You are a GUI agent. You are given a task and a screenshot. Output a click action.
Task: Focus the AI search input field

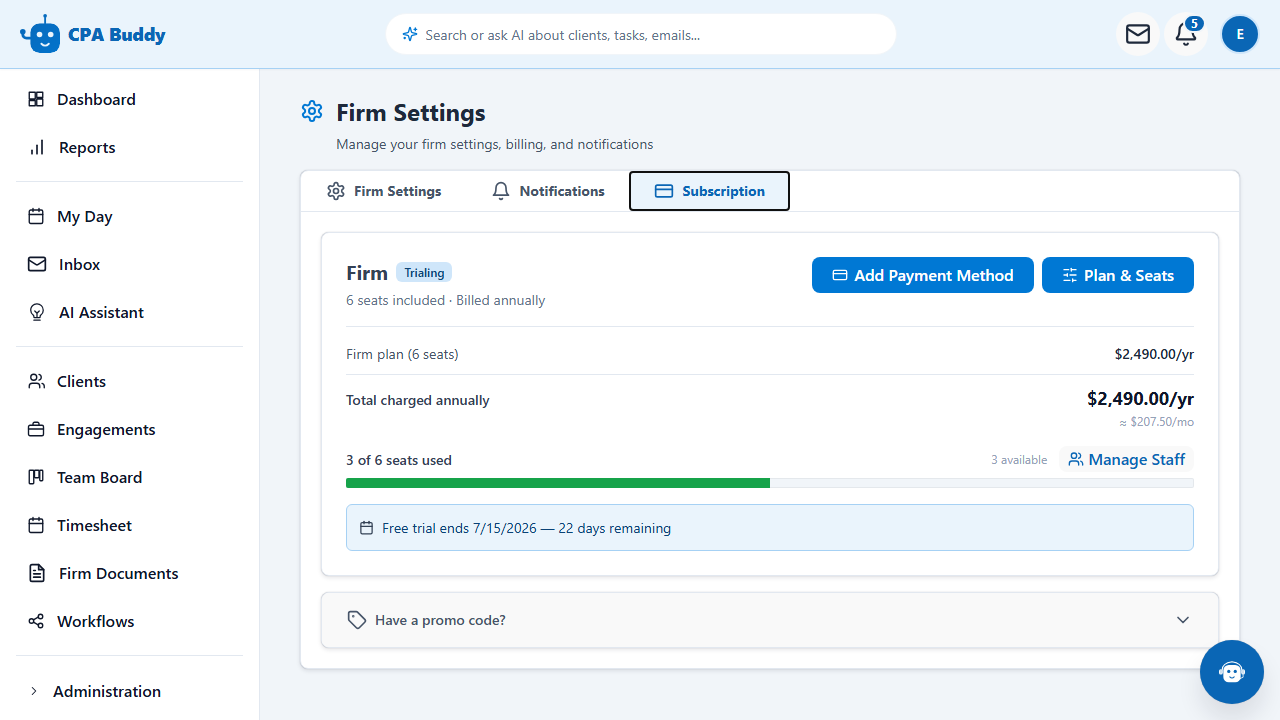(641, 34)
